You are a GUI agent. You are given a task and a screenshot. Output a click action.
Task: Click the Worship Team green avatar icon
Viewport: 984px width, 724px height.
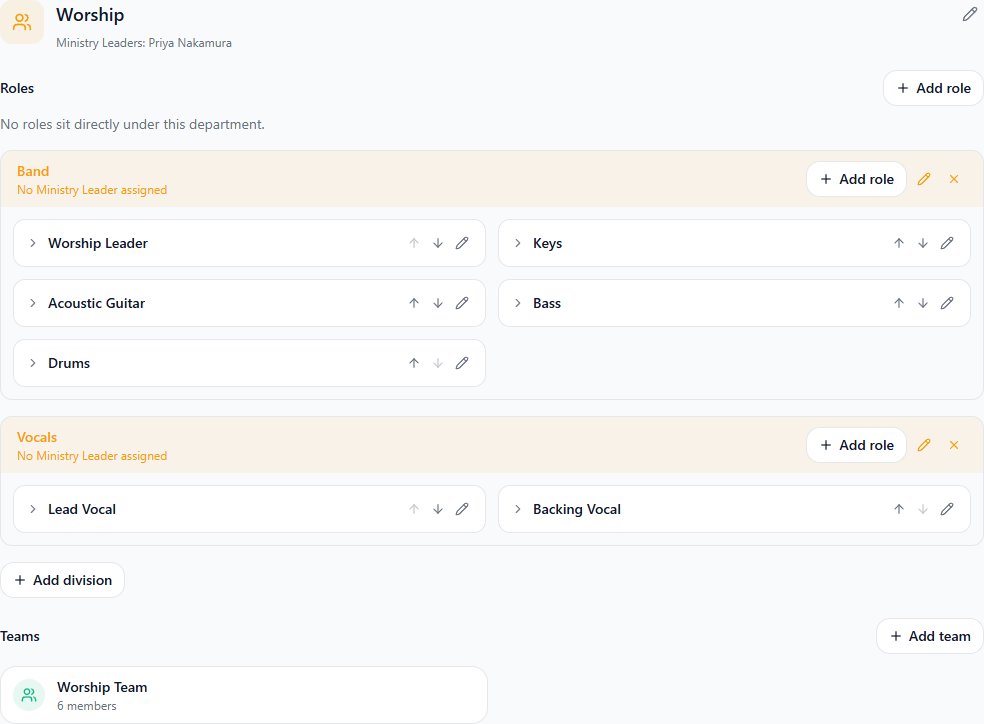pyautogui.click(x=29, y=695)
